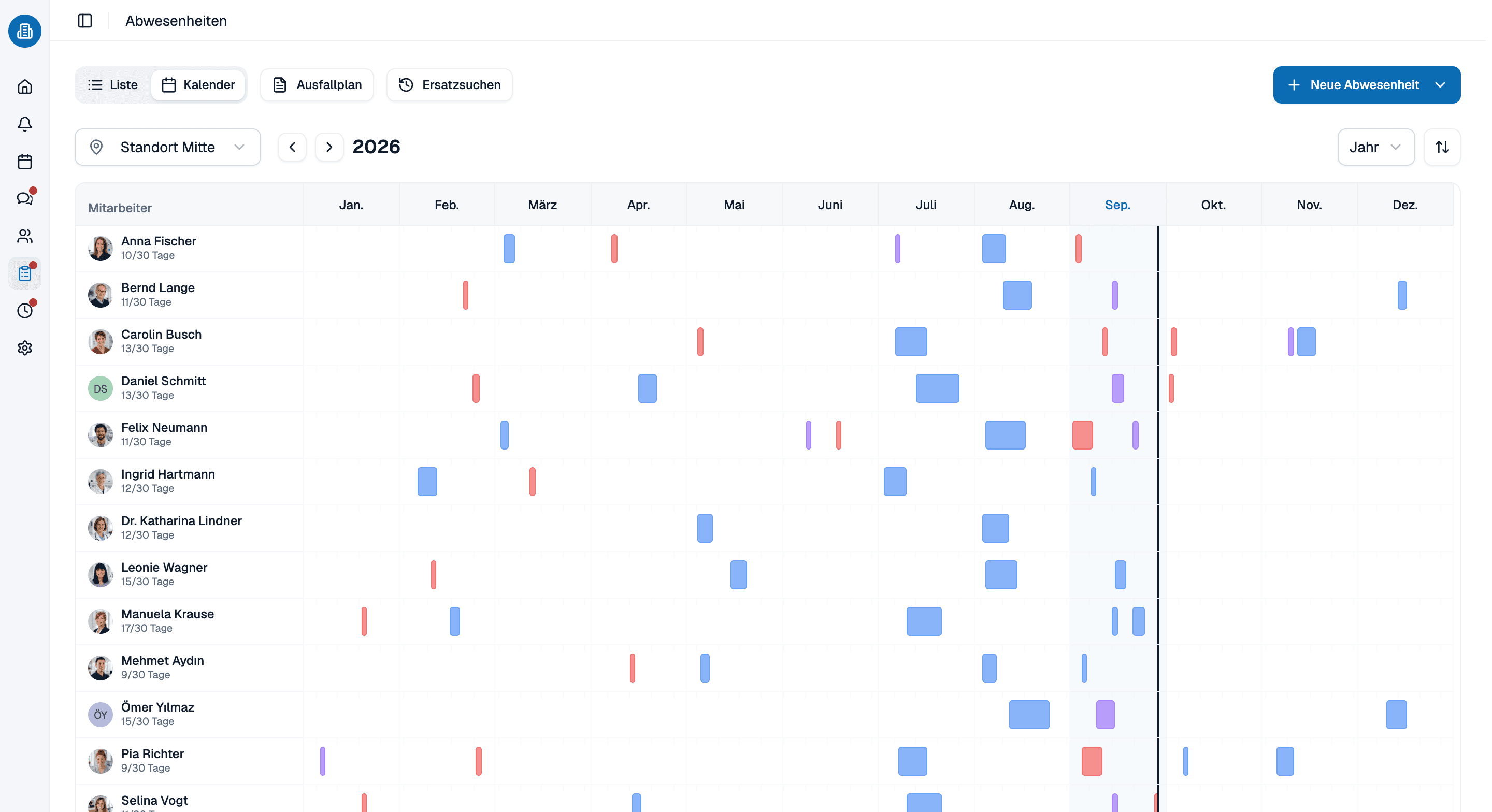Click Daniel Schmitt's July blue absence block

pos(937,388)
